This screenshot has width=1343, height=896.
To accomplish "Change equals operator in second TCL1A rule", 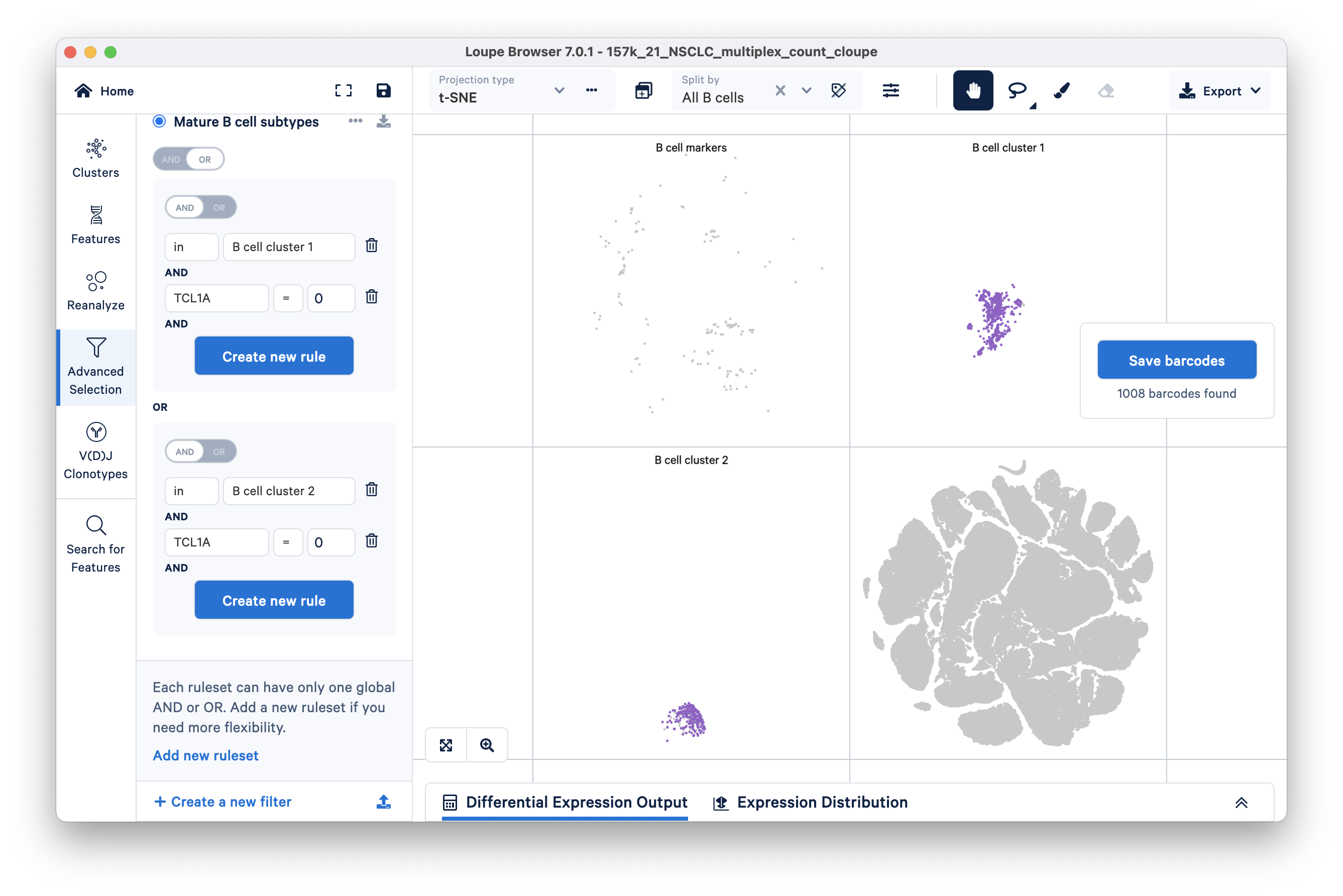I will 287,542.
